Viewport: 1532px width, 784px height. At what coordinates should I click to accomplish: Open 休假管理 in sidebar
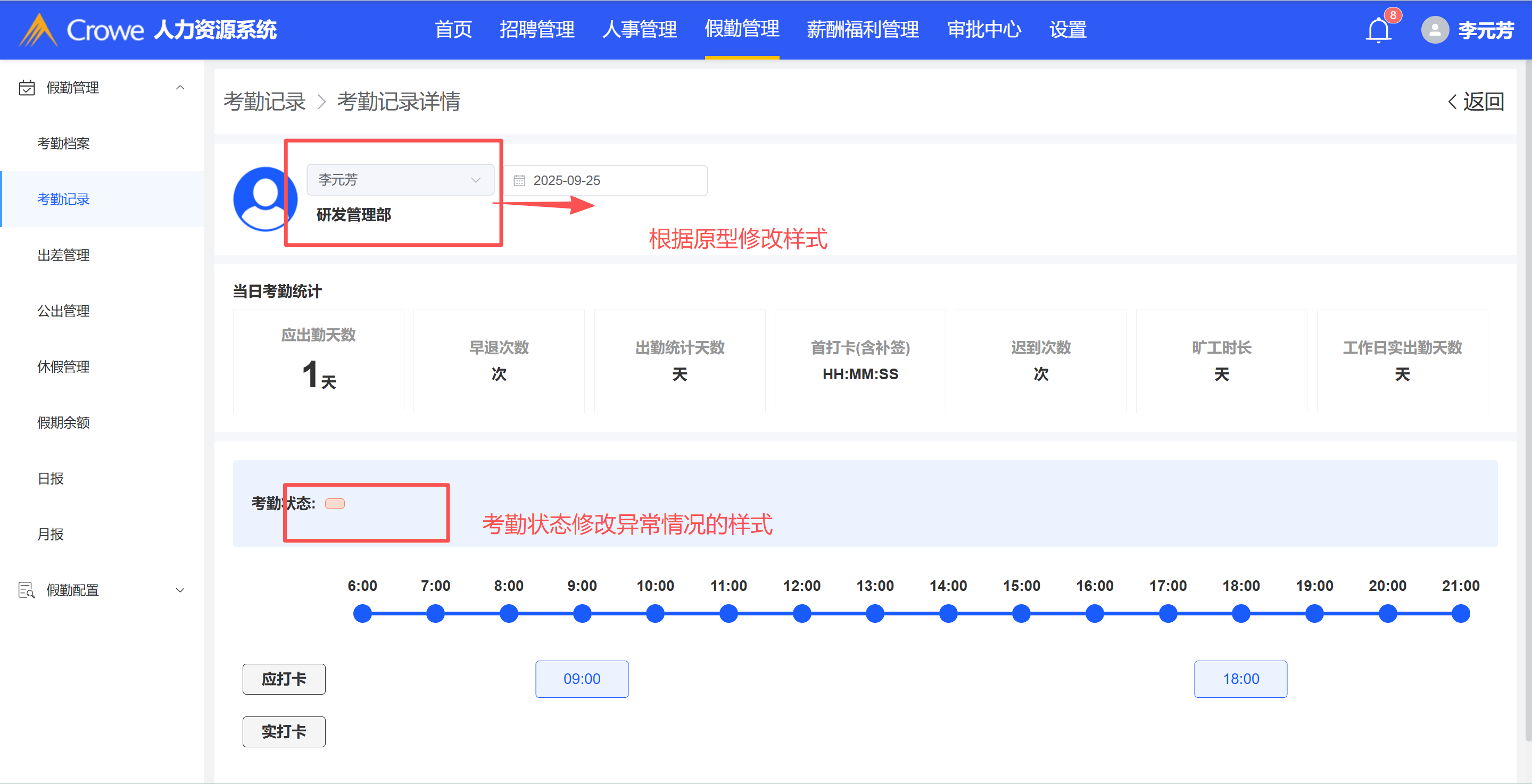coord(63,367)
